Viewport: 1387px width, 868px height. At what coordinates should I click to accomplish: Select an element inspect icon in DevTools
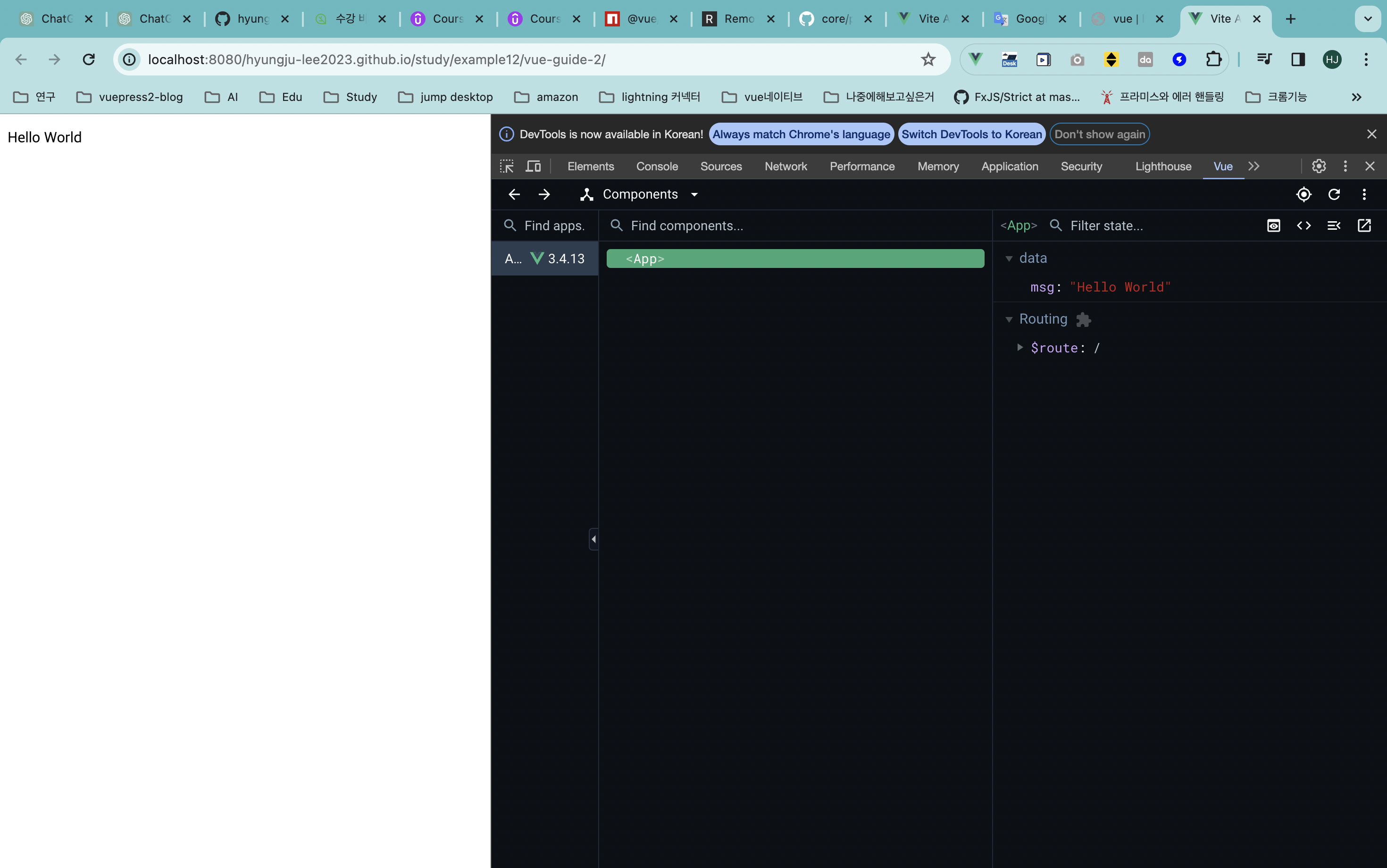tap(506, 167)
